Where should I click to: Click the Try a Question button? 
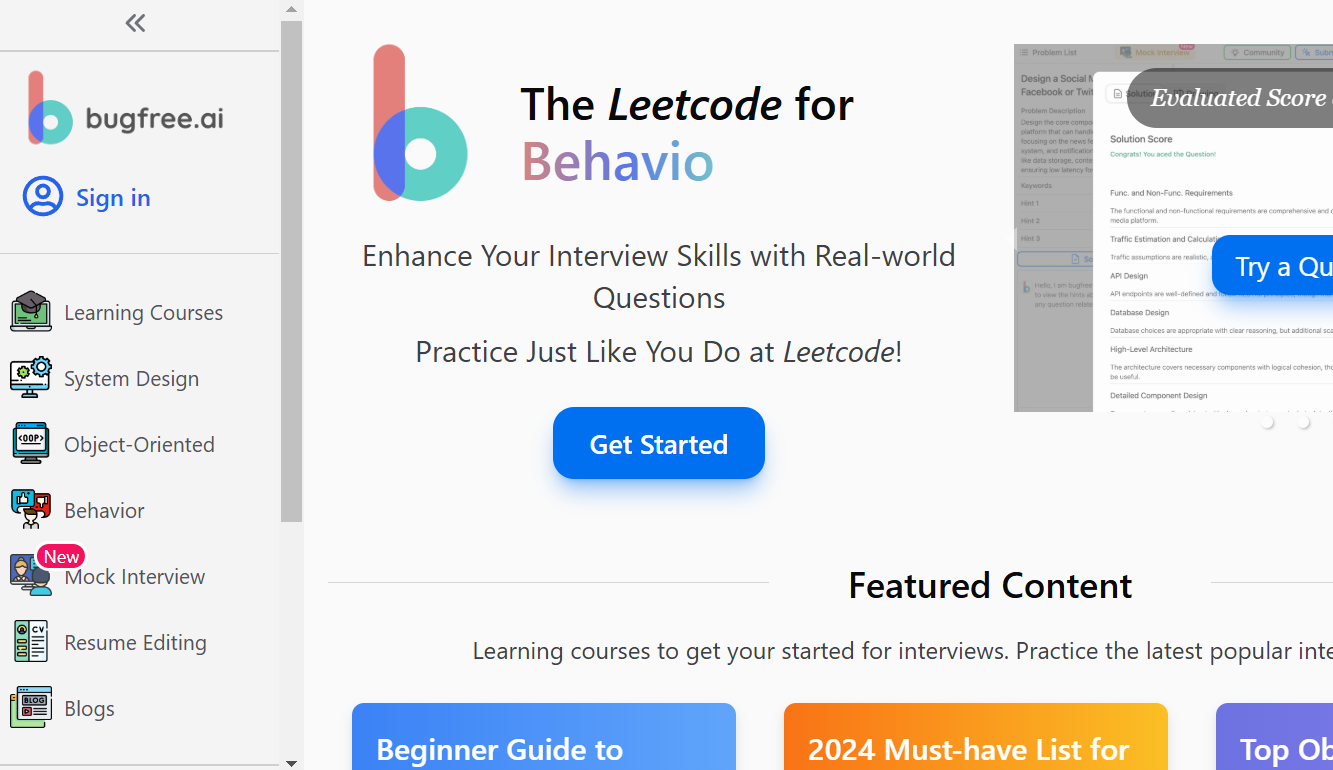[1275, 267]
